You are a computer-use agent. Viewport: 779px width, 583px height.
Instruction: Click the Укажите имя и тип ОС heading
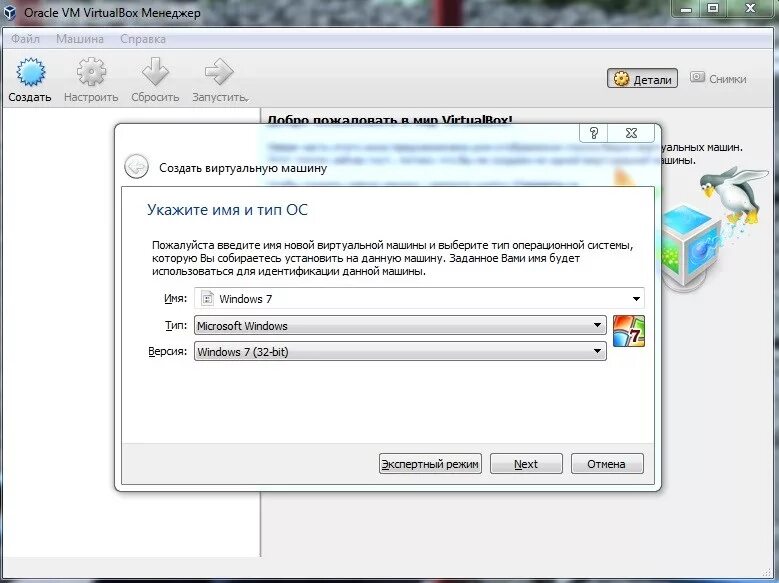[227, 210]
